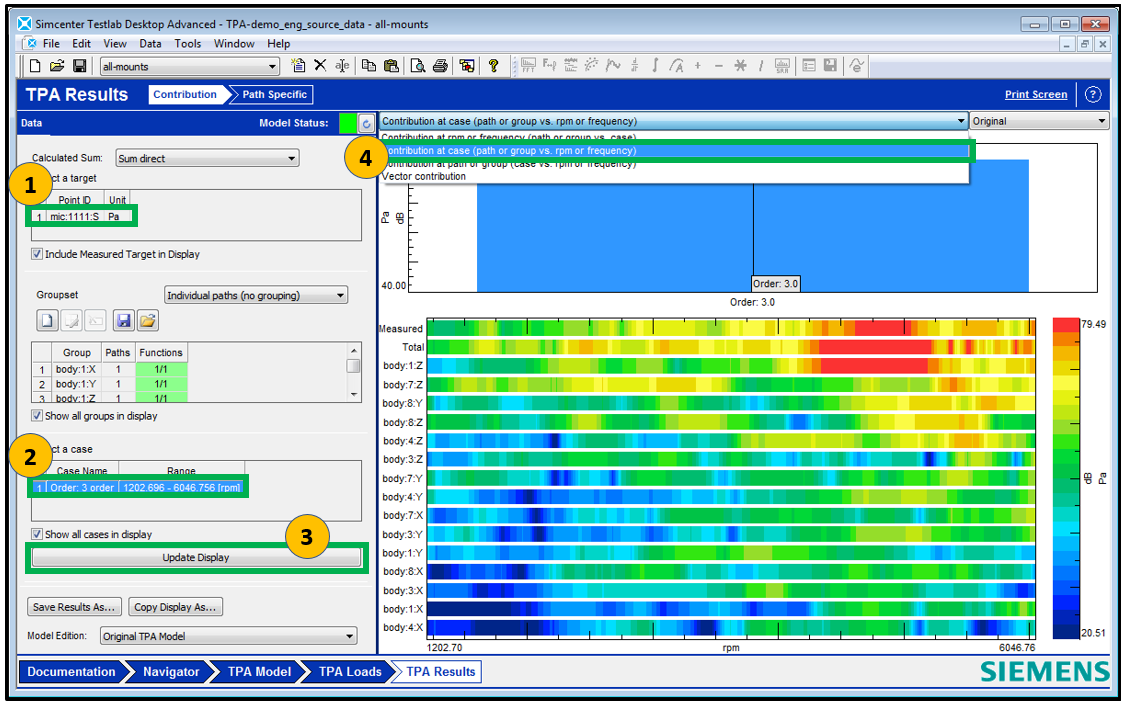The image size is (1121, 701).
Task: Open print preview via magnifier page icon
Action: click(x=418, y=66)
